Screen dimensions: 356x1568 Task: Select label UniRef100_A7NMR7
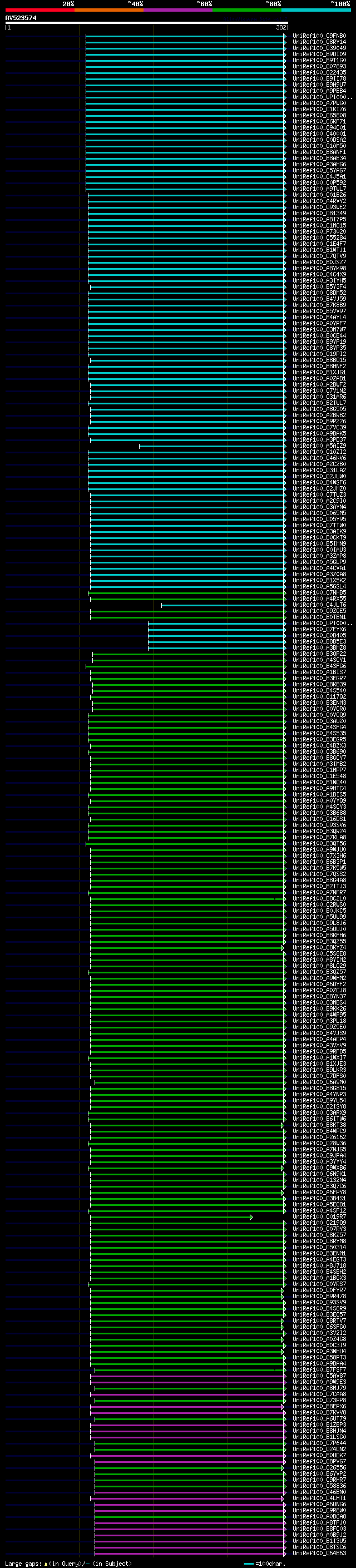319,892
